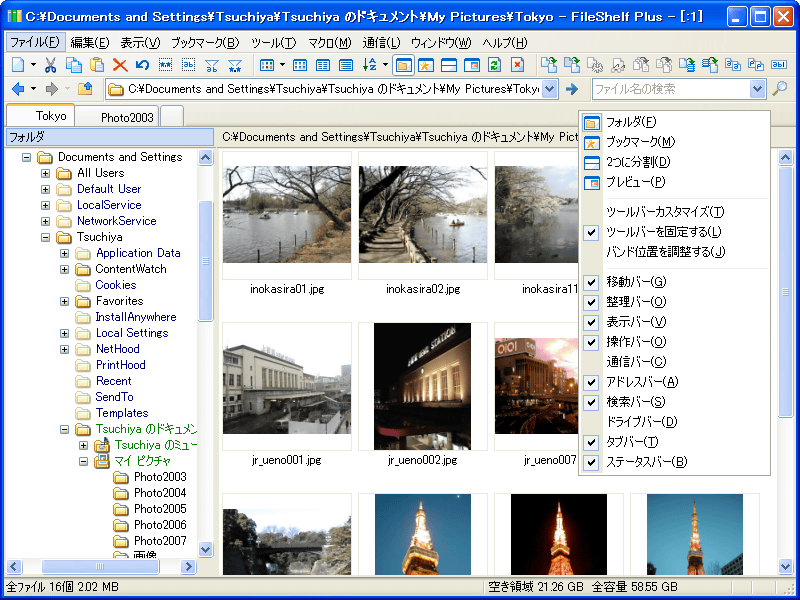Viewport: 800px width, 600px height.
Task: Click the Paste clipboard icon
Action: point(96,65)
